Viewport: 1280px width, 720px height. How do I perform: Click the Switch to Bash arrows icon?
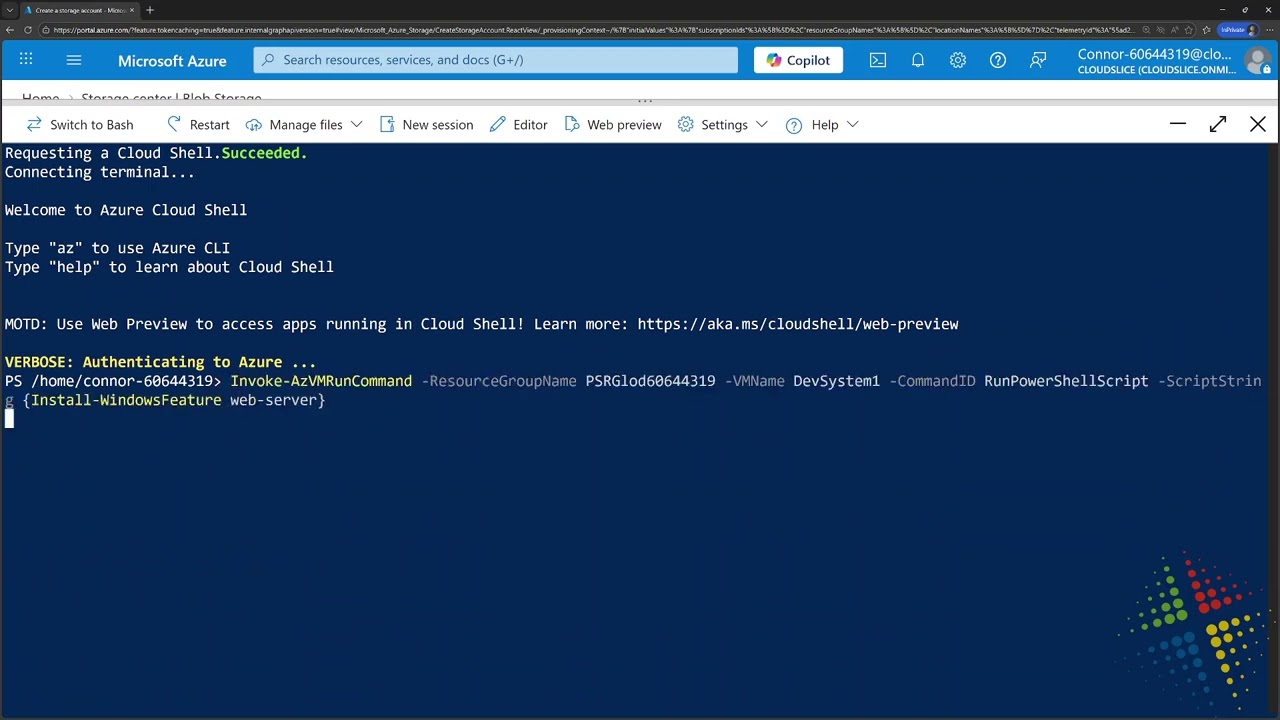[34, 125]
